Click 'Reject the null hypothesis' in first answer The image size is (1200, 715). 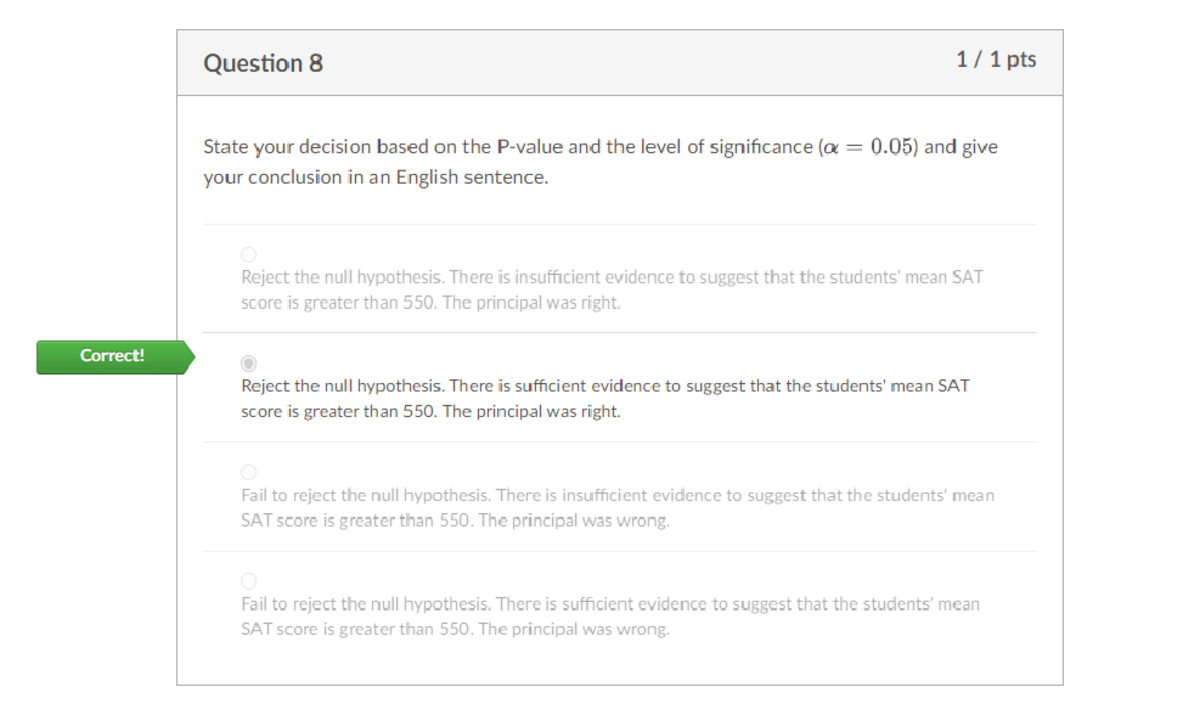pos(342,277)
